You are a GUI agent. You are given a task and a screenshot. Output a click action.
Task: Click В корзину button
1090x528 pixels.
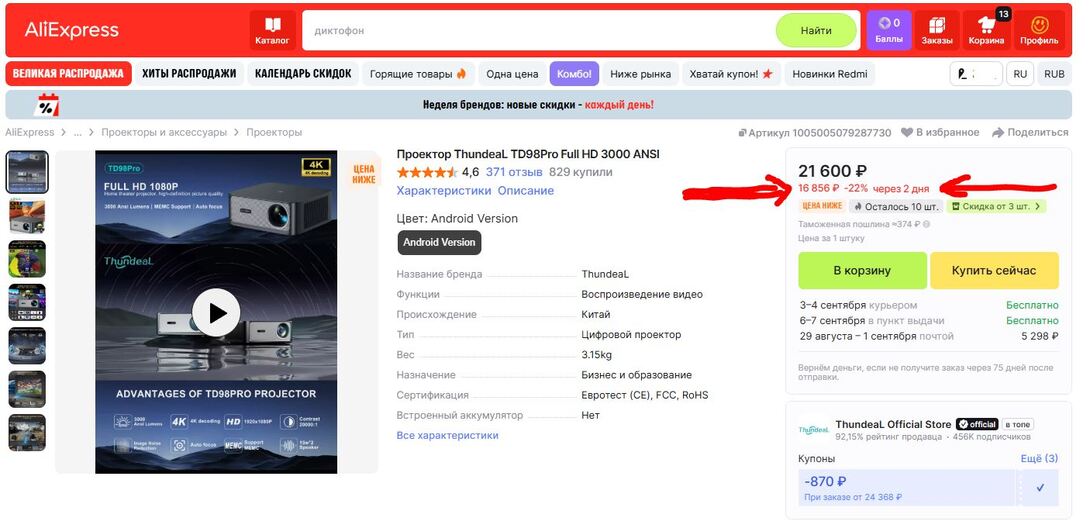(x=862, y=270)
